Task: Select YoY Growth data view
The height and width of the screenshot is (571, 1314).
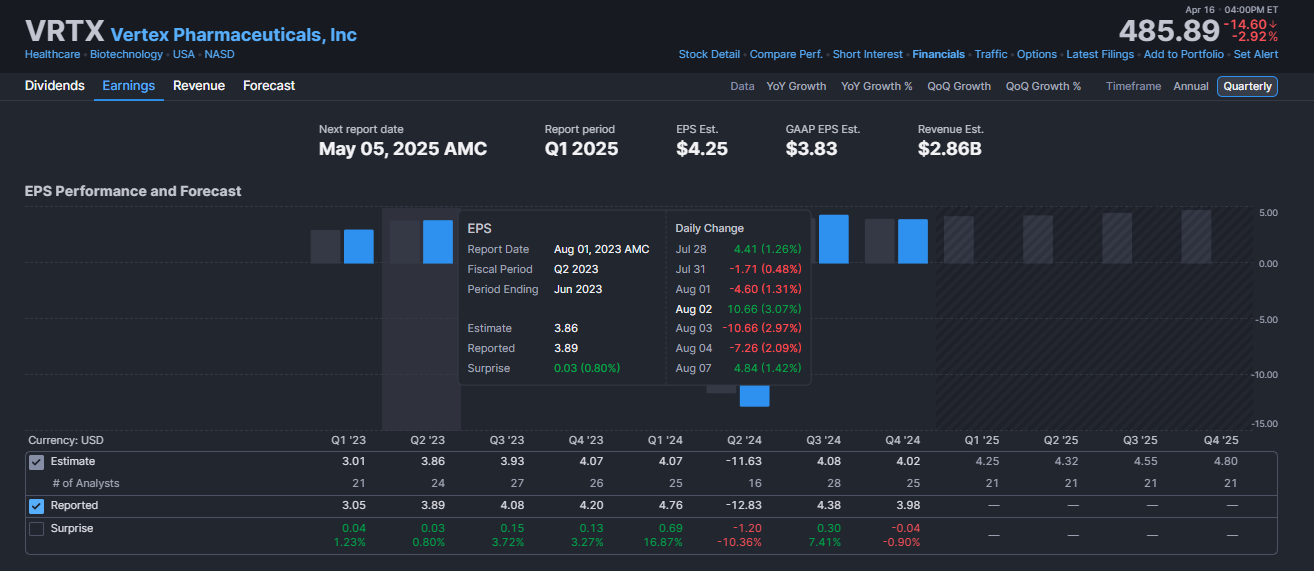Action: coord(796,86)
